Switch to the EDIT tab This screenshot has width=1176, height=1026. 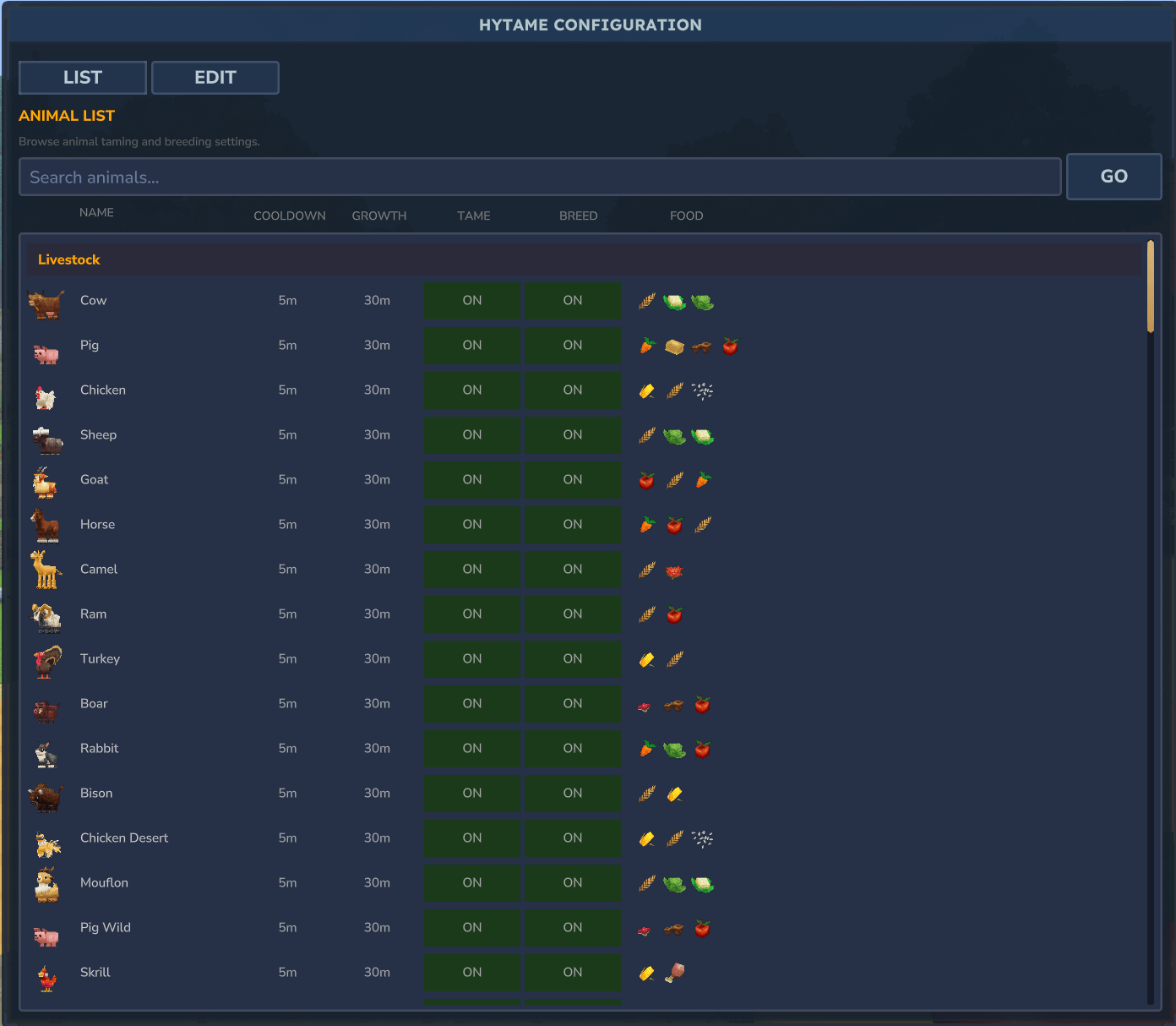(x=215, y=78)
